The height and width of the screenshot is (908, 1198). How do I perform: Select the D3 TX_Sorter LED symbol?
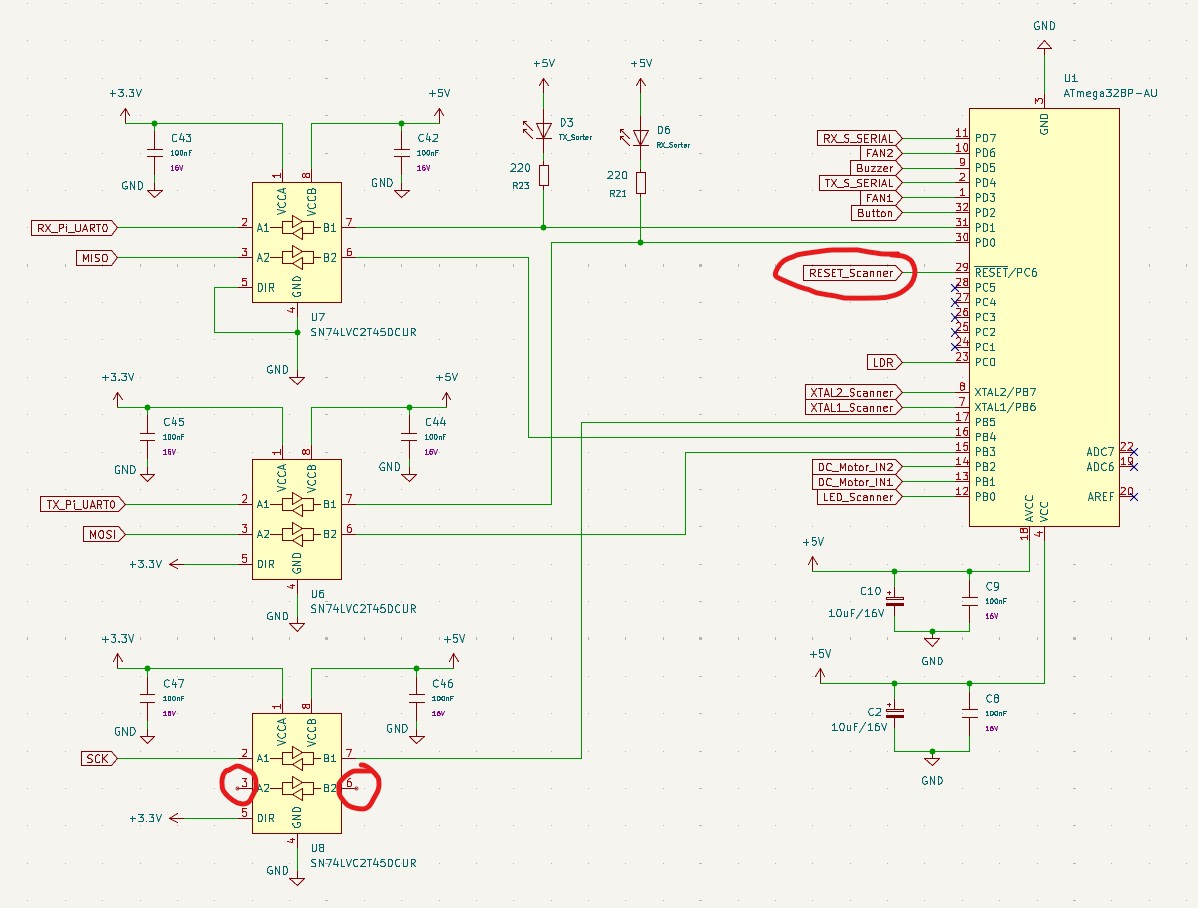point(544,130)
